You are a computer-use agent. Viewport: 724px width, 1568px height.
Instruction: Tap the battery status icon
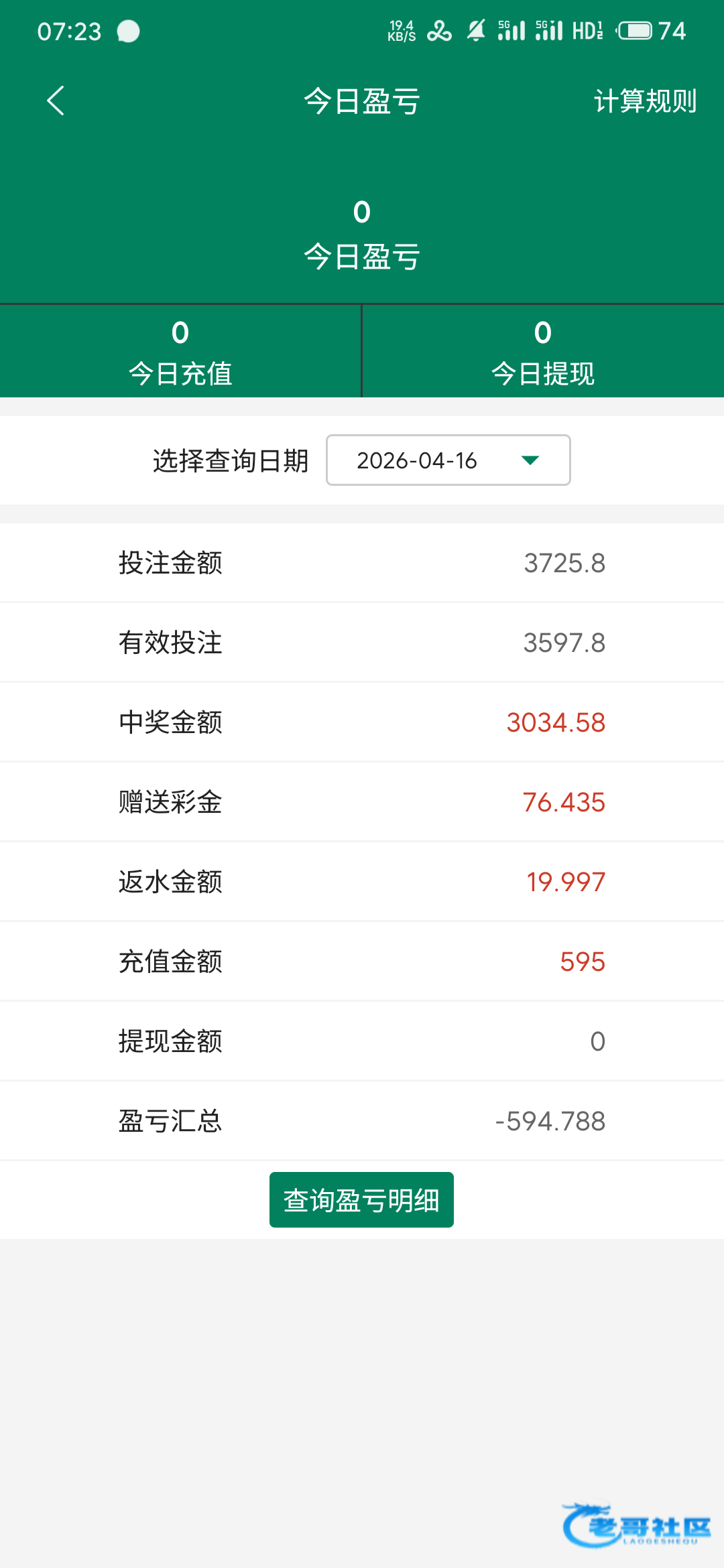[x=634, y=31]
